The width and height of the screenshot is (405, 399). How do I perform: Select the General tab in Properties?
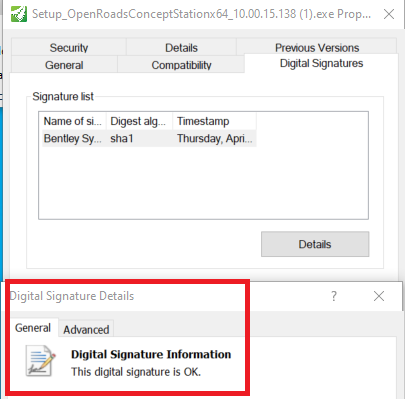[x=64, y=65]
